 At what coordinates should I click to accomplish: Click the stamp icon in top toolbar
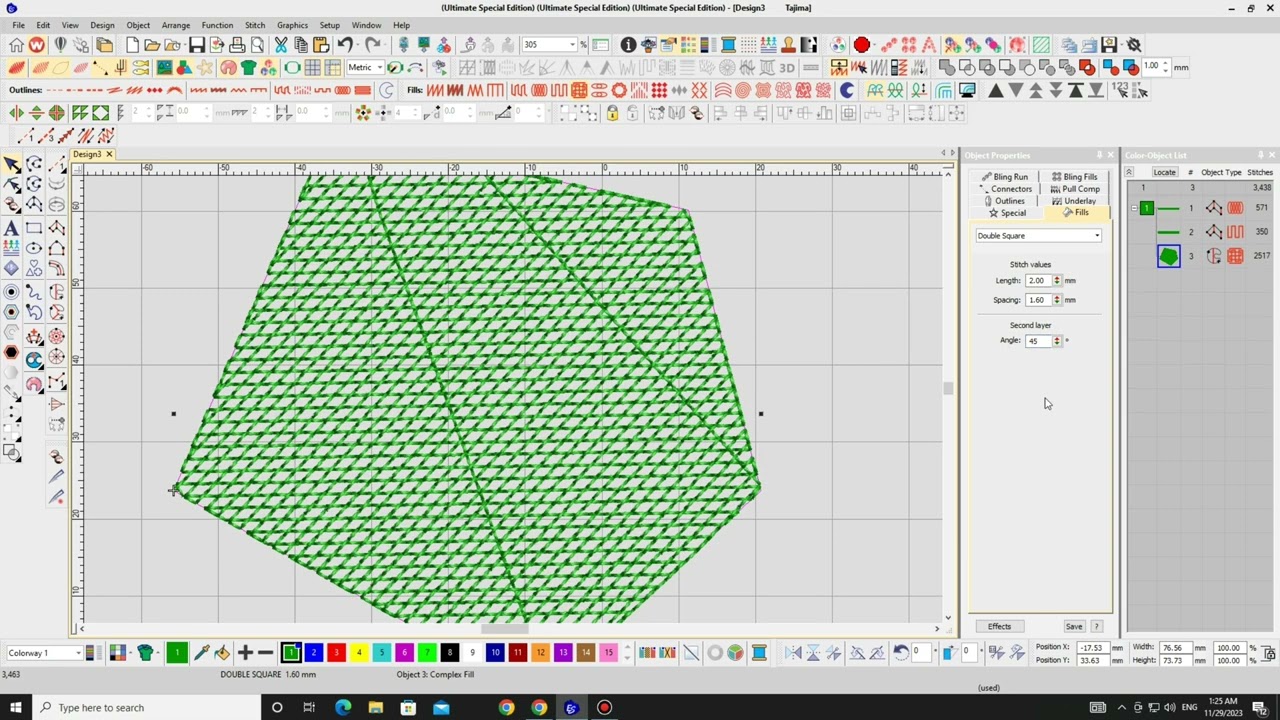point(788,45)
